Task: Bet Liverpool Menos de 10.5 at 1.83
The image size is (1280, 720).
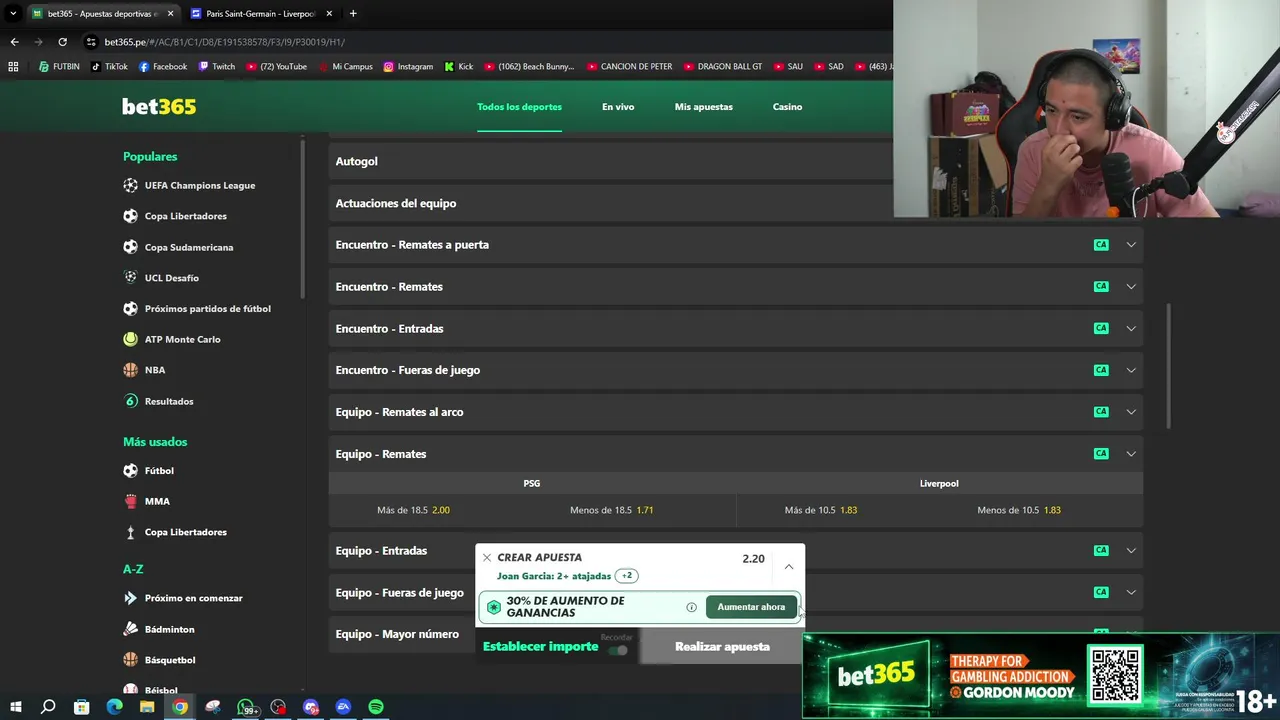Action: click(1019, 510)
